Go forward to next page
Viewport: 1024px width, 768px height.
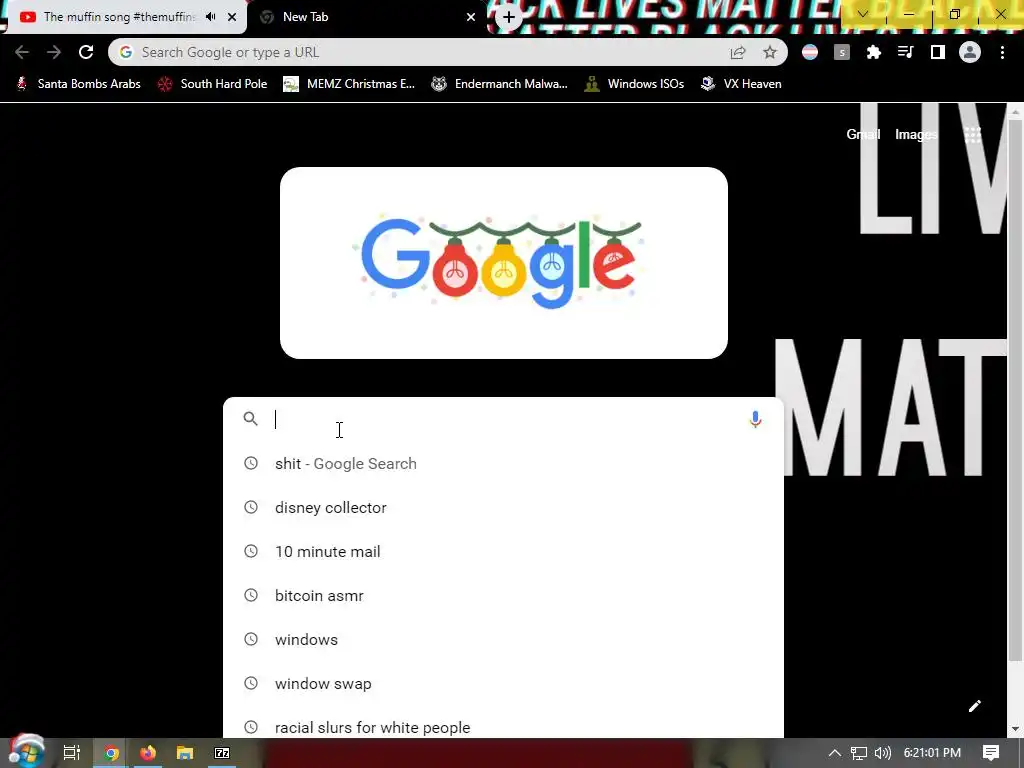point(54,52)
